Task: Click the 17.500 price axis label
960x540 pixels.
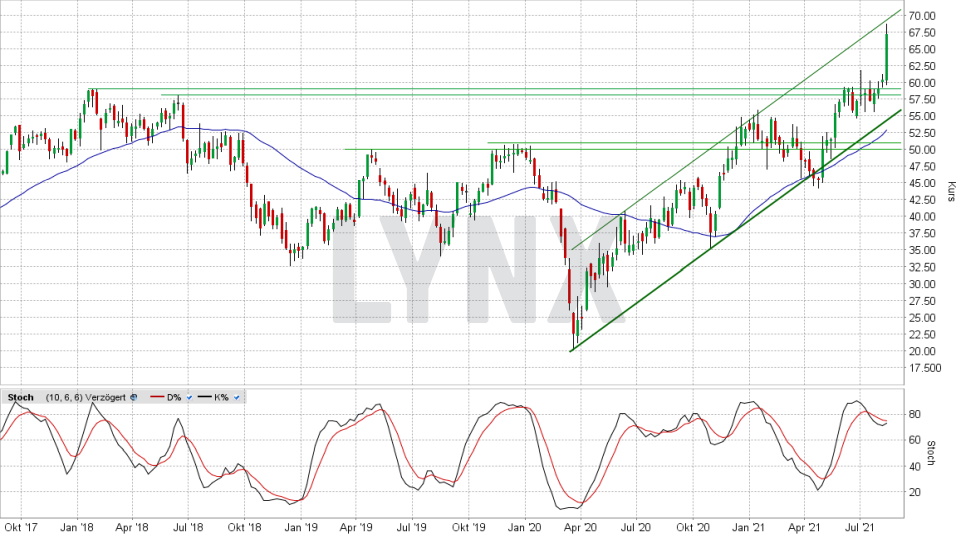Action: [x=924, y=368]
